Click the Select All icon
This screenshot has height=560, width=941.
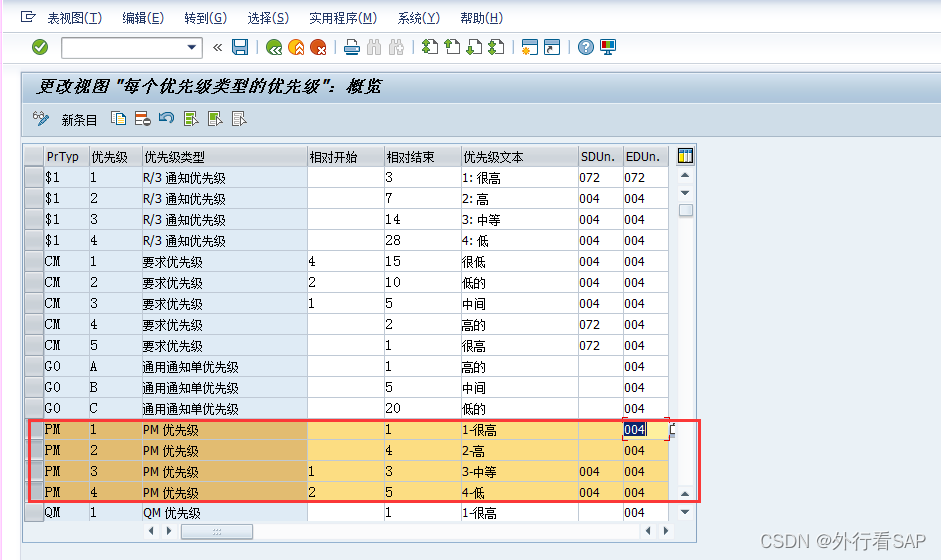pyautogui.click(x=191, y=119)
